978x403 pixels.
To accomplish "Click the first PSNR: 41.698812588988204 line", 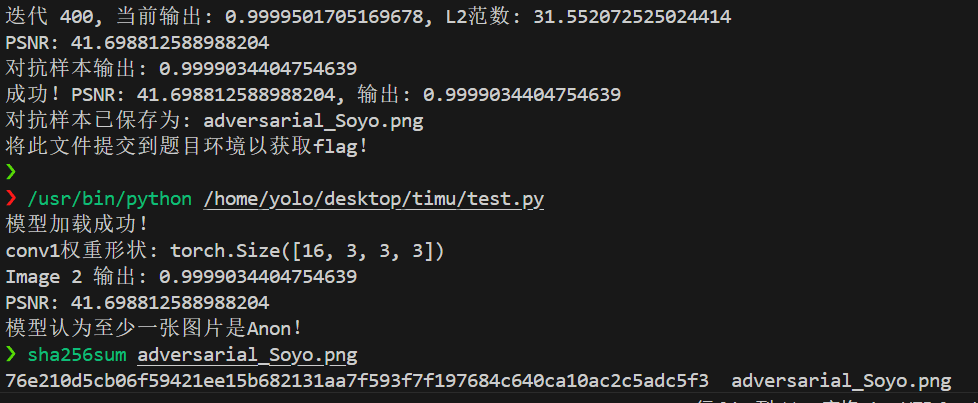I will pyautogui.click(x=137, y=43).
